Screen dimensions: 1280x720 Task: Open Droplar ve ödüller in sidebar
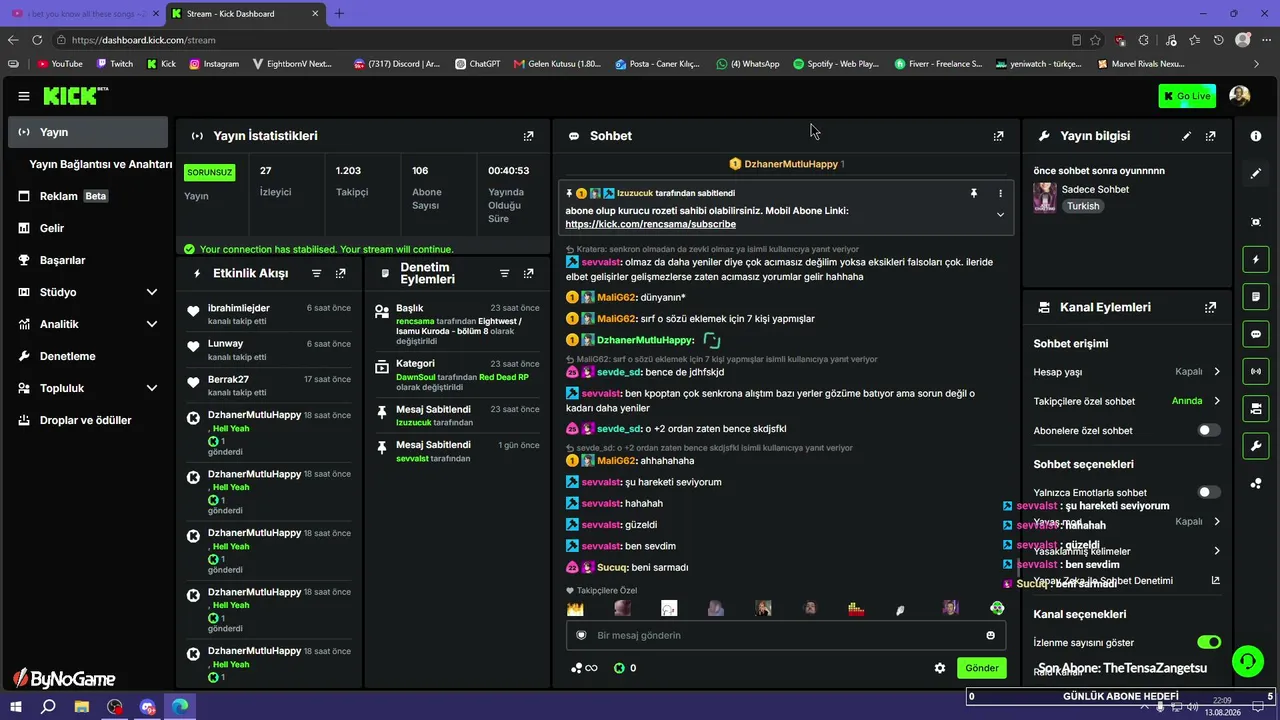(x=88, y=420)
